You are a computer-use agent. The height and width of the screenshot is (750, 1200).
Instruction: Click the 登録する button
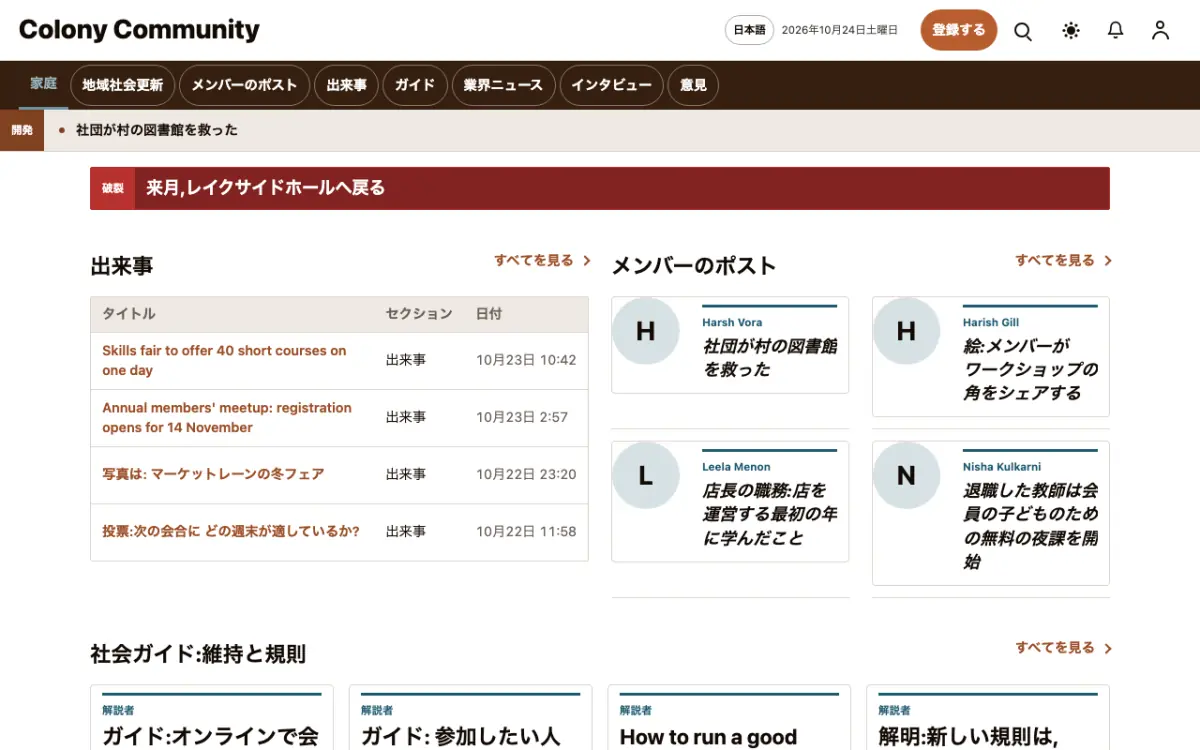pos(959,30)
